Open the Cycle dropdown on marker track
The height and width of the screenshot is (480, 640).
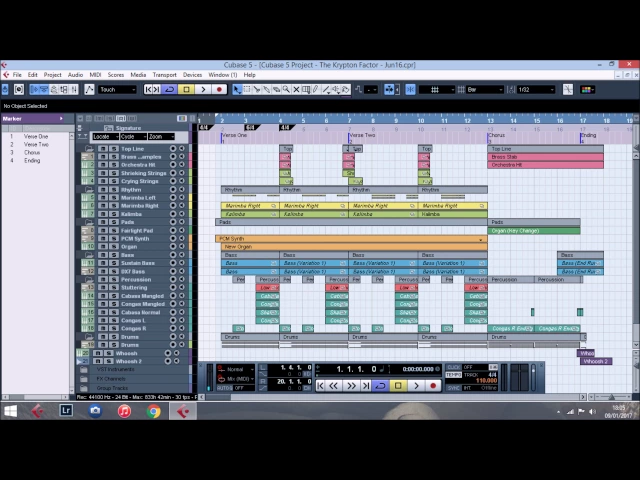133,137
